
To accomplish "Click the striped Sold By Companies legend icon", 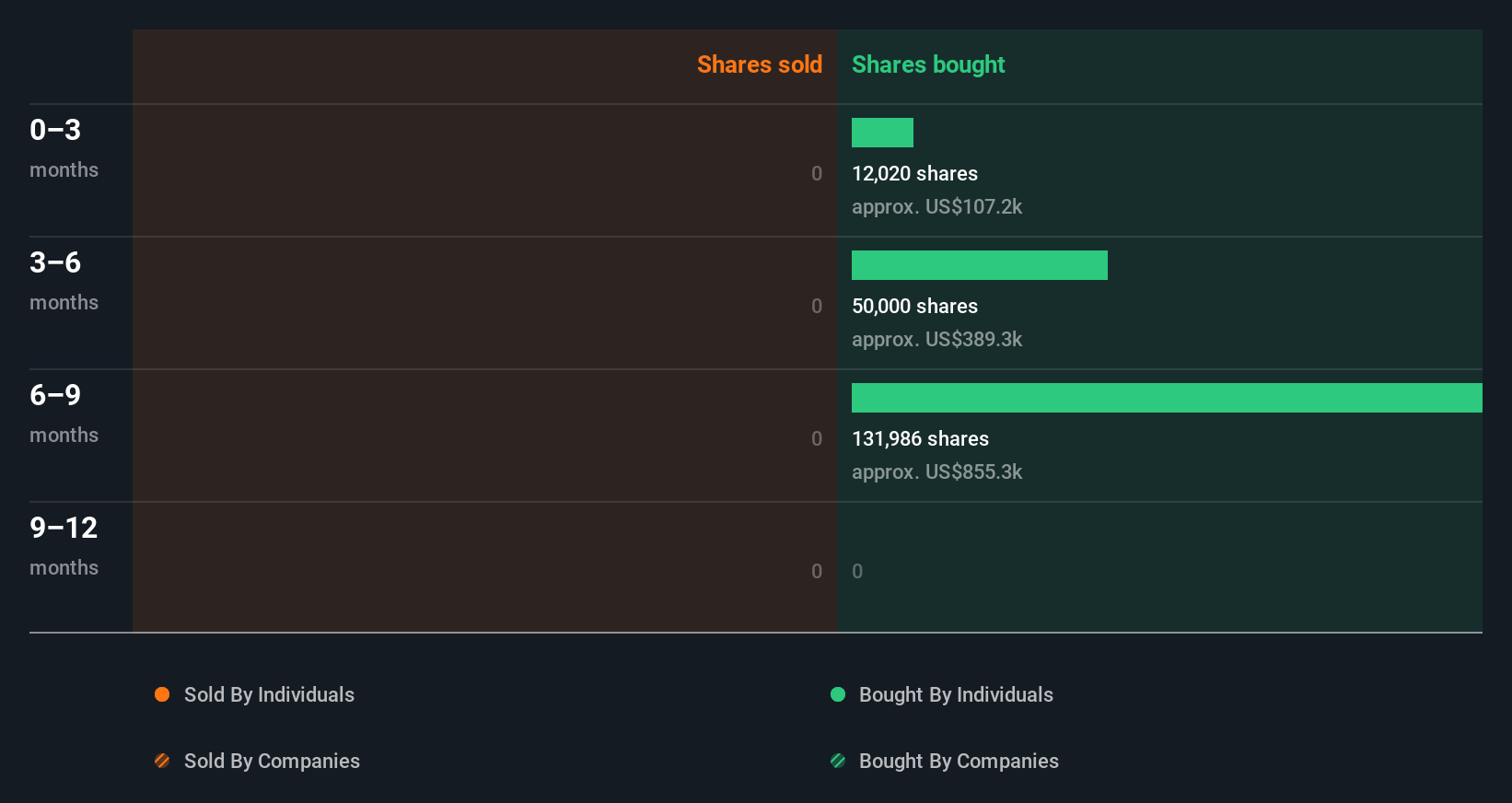I will (162, 761).
